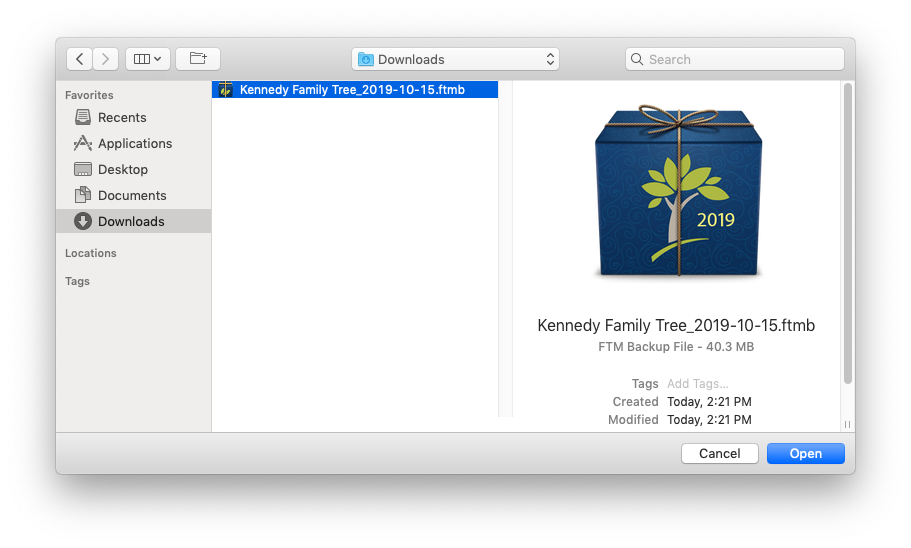Click the Open button
The image size is (911, 548).
coord(805,453)
